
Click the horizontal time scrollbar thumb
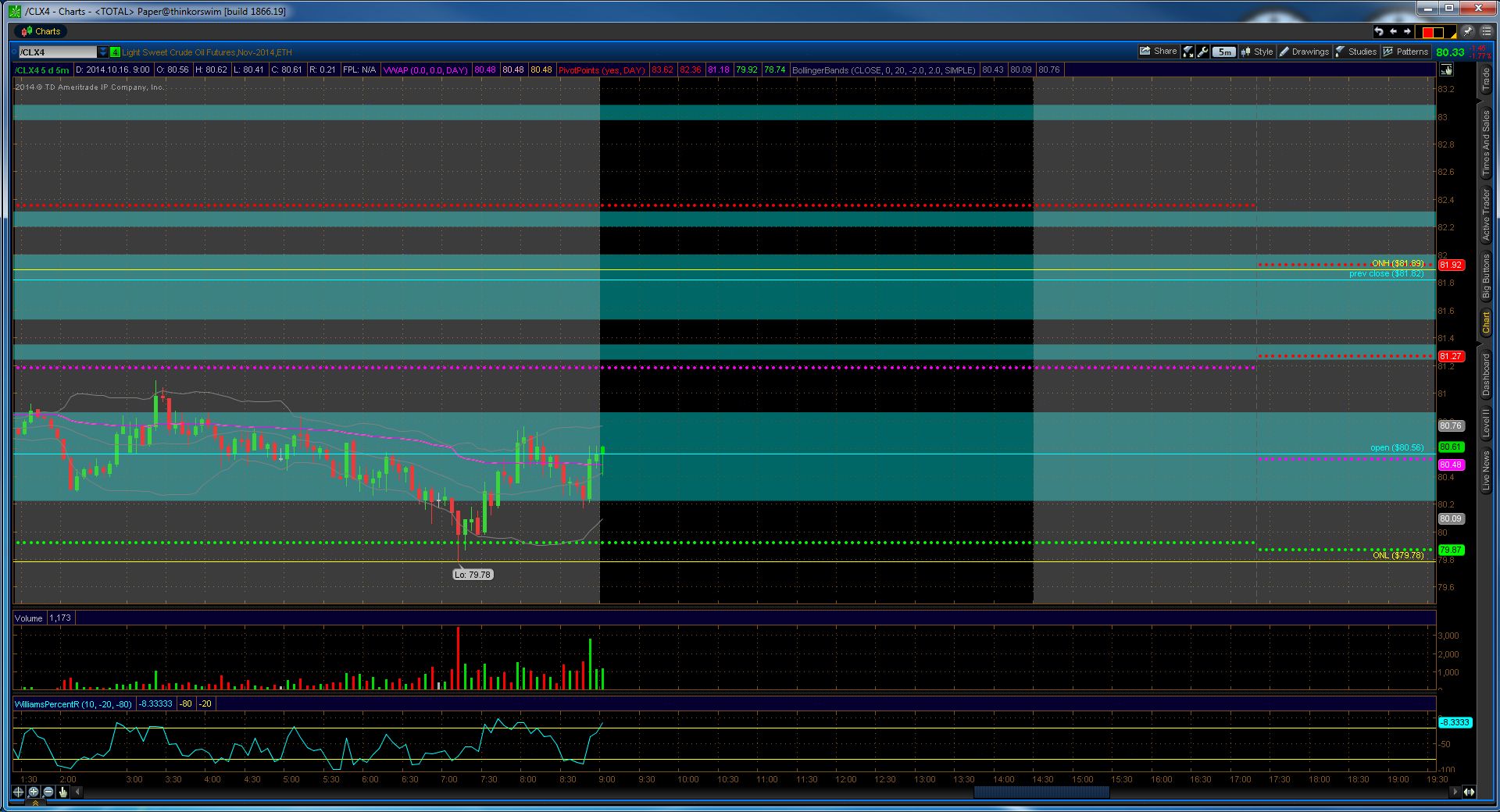point(1041,792)
